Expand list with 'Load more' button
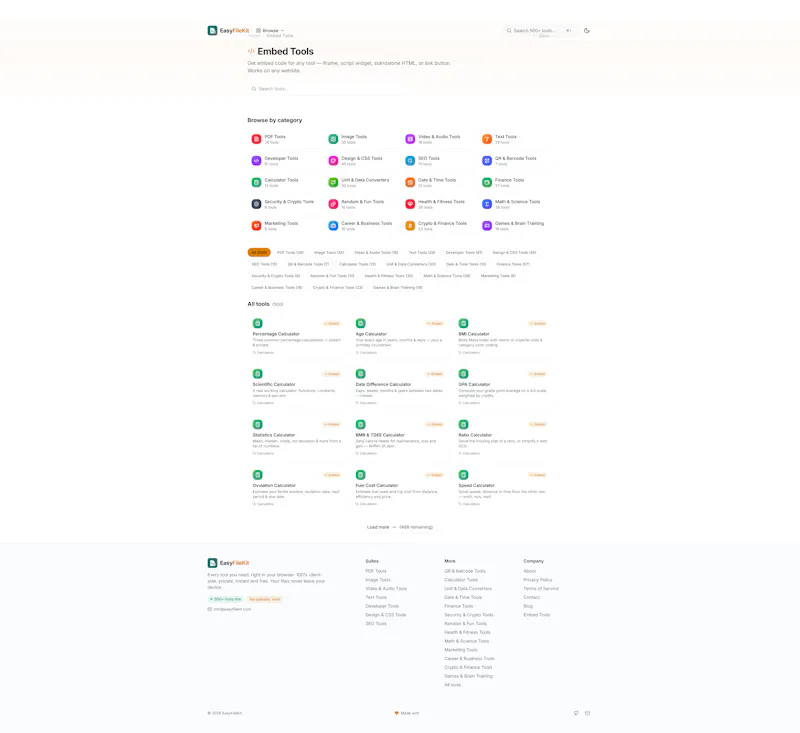This screenshot has height=733, width=800. (399, 527)
